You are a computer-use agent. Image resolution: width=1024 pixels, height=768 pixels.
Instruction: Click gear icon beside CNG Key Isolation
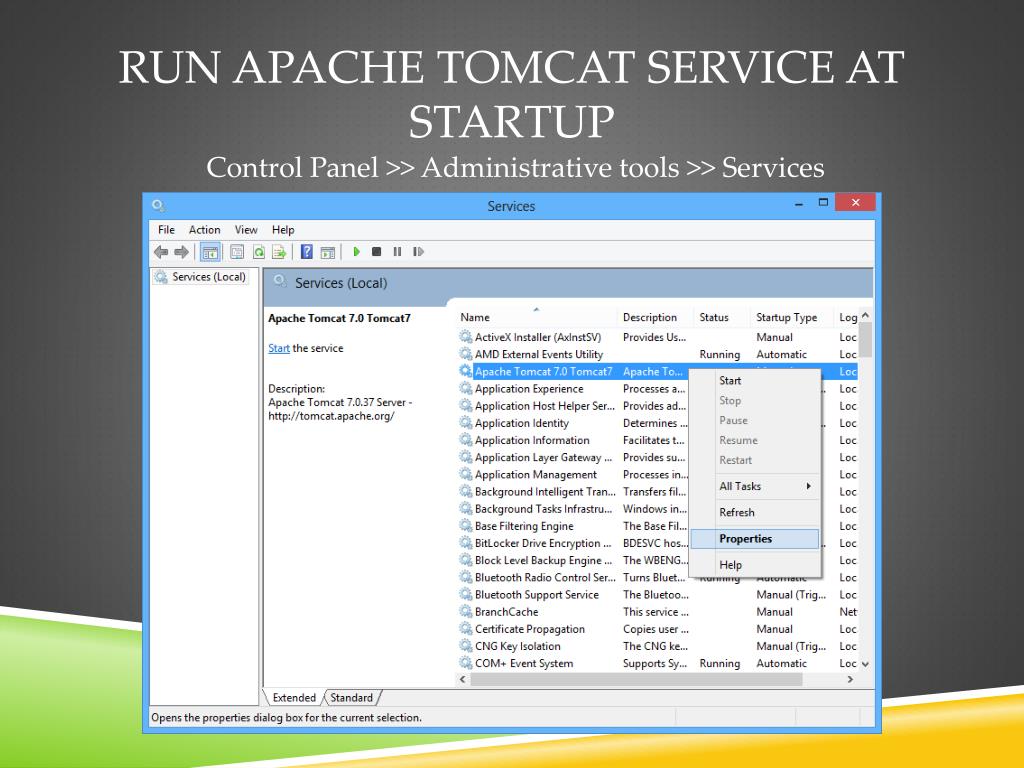pyautogui.click(x=466, y=646)
